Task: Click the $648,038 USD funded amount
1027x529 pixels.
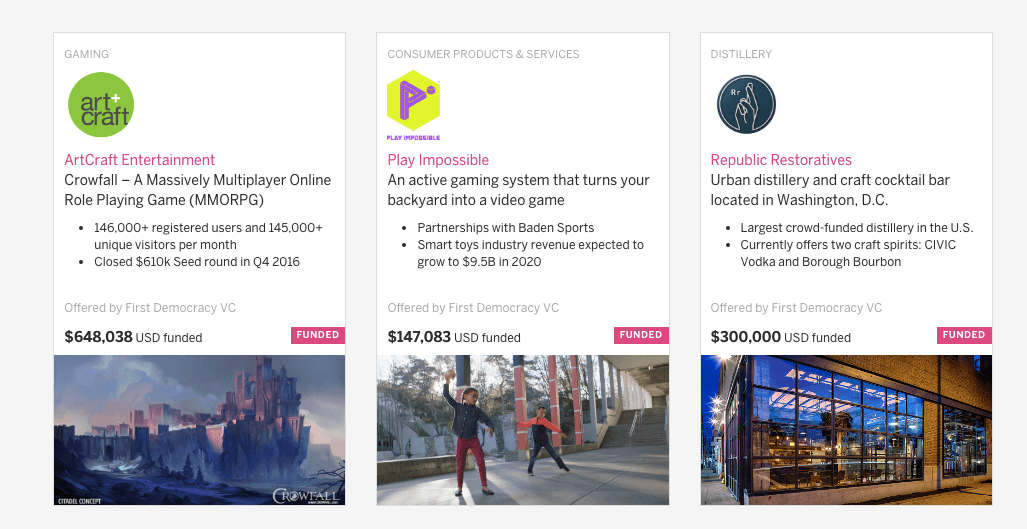Action: [x=133, y=337]
